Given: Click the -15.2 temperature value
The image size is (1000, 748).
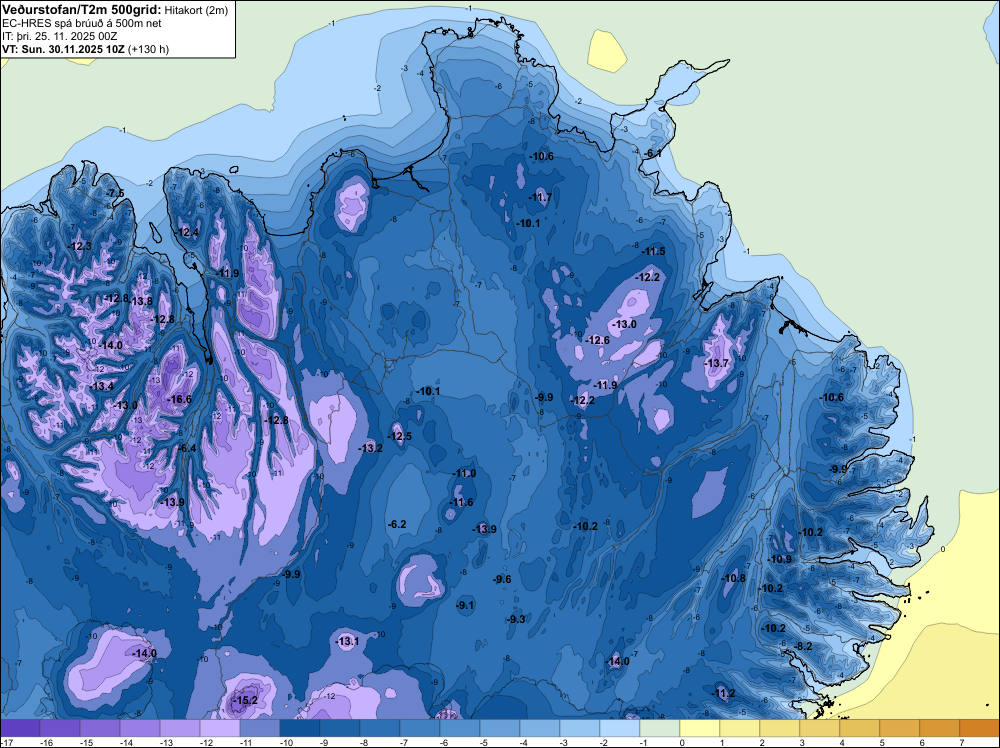Looking at the screenshot, I should pyautogui.click(x=246, y=700).
